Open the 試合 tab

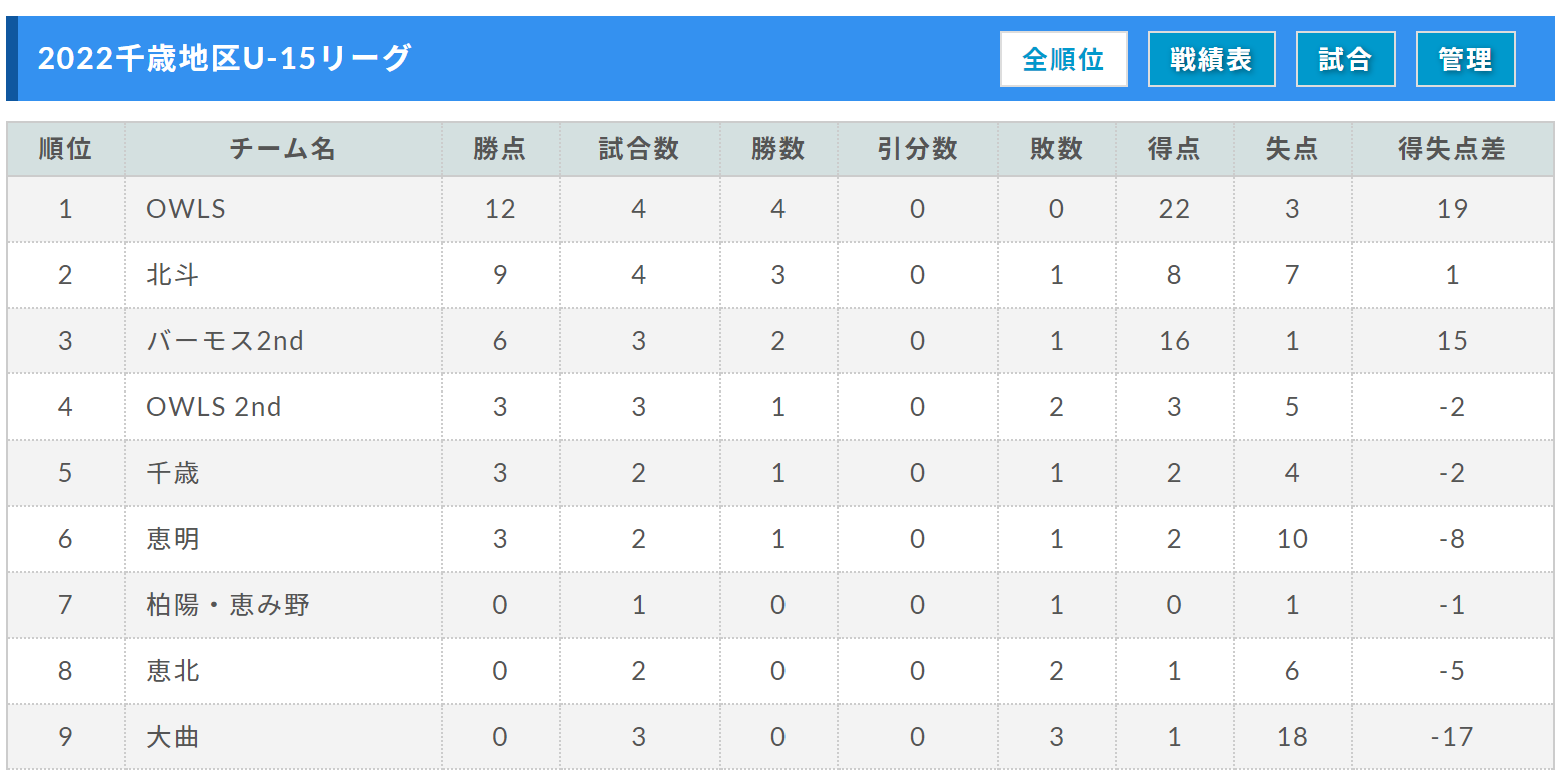click(1345, 59)
